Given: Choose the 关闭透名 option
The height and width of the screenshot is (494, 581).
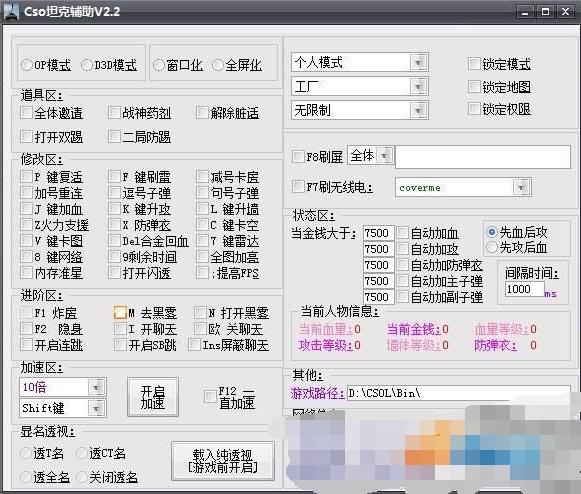Looking at the screenshot, I should [81, 477].
